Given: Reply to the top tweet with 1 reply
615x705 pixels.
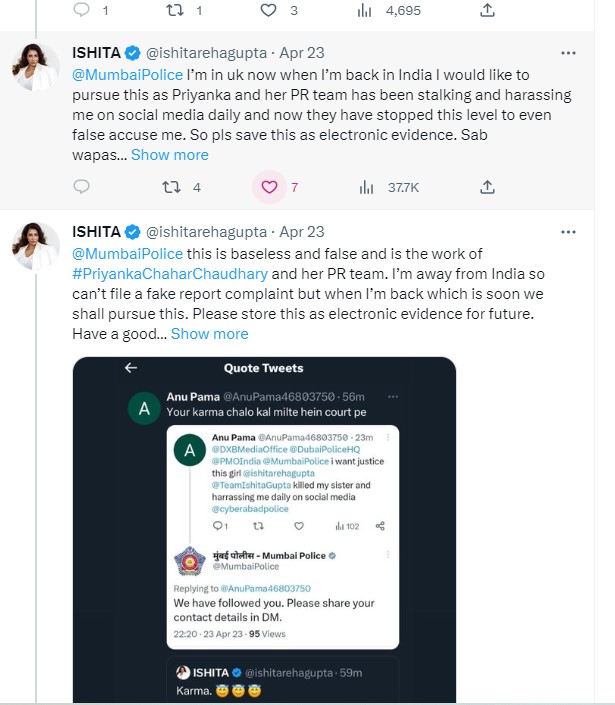Looking at the screenshot, I should 82,10.
